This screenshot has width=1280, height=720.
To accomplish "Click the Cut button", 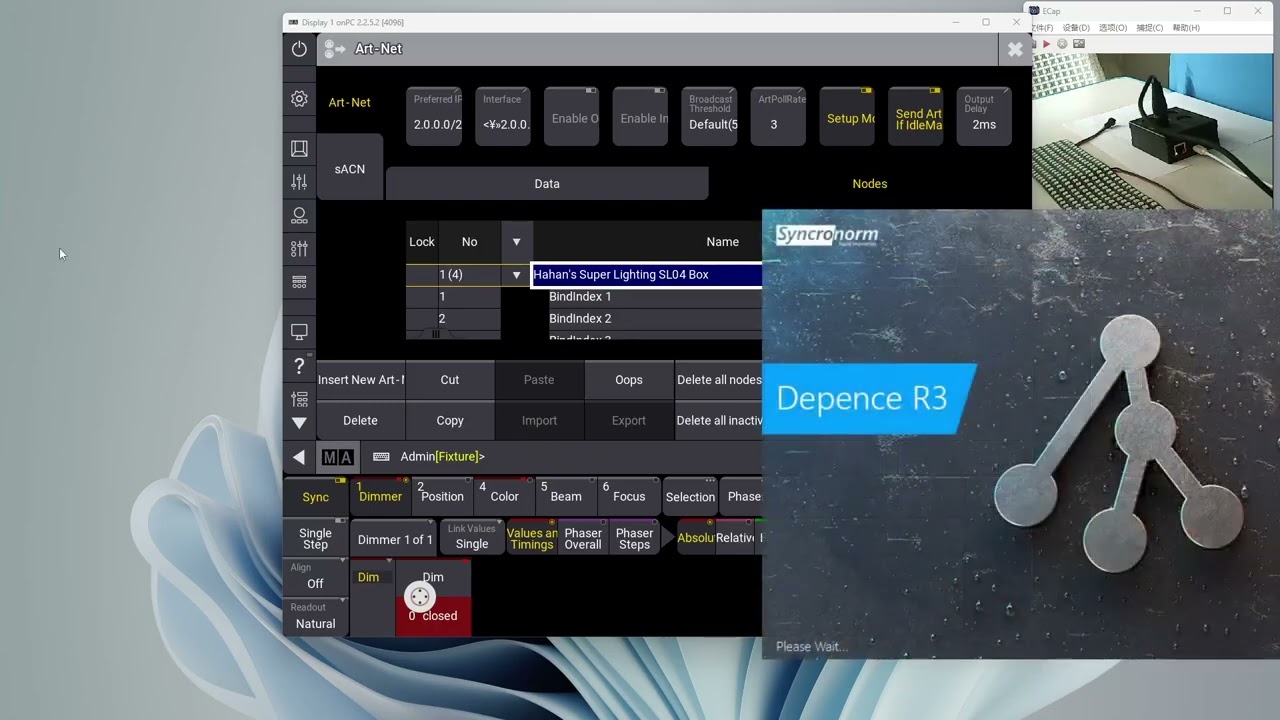I will [450, 380].
